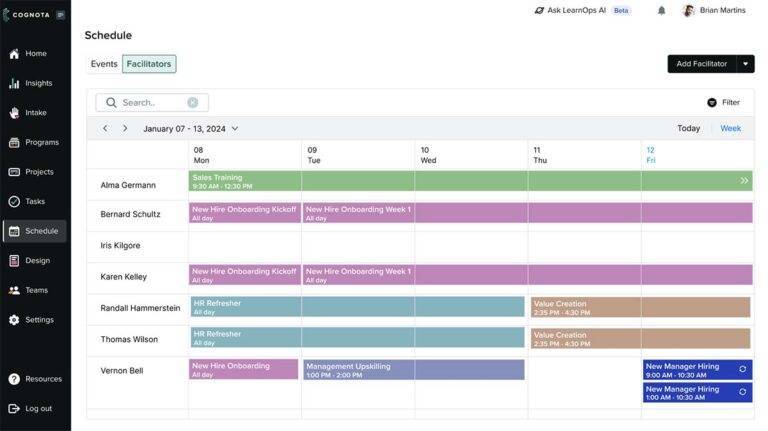768x431 pixels.
Task: Expand the Sales Training event arrows
Action: (x=744, y=181)
